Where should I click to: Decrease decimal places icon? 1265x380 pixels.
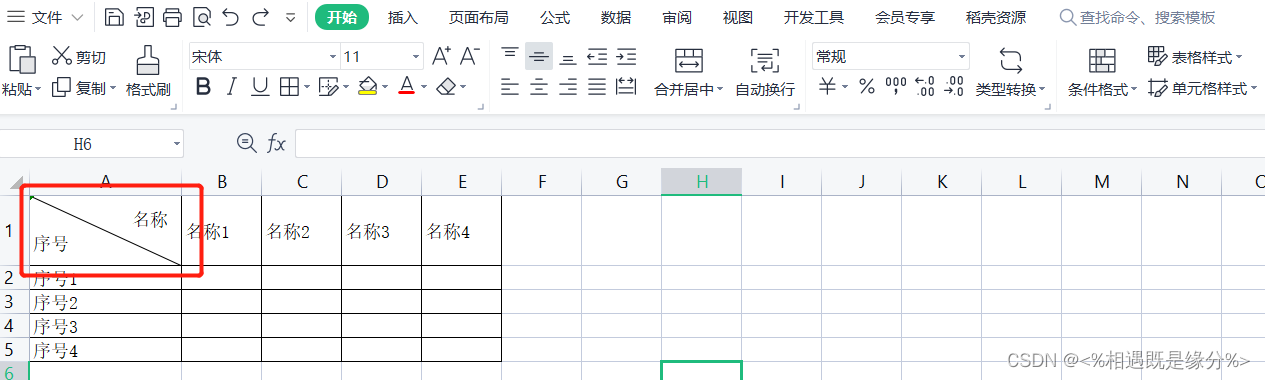pos(954,87)
